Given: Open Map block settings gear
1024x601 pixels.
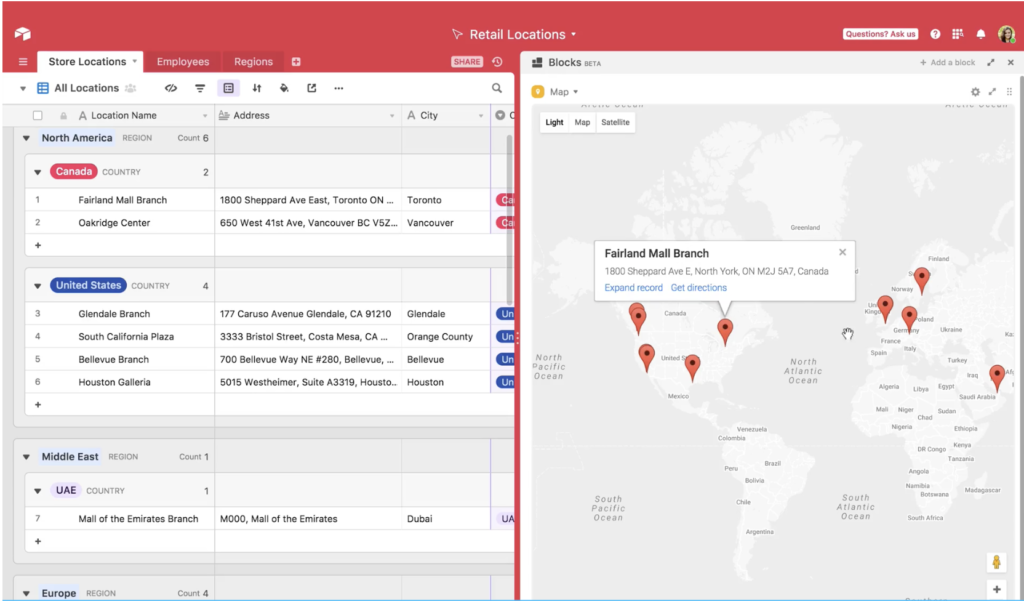Looking at the screenshot, I should [975, 92].
